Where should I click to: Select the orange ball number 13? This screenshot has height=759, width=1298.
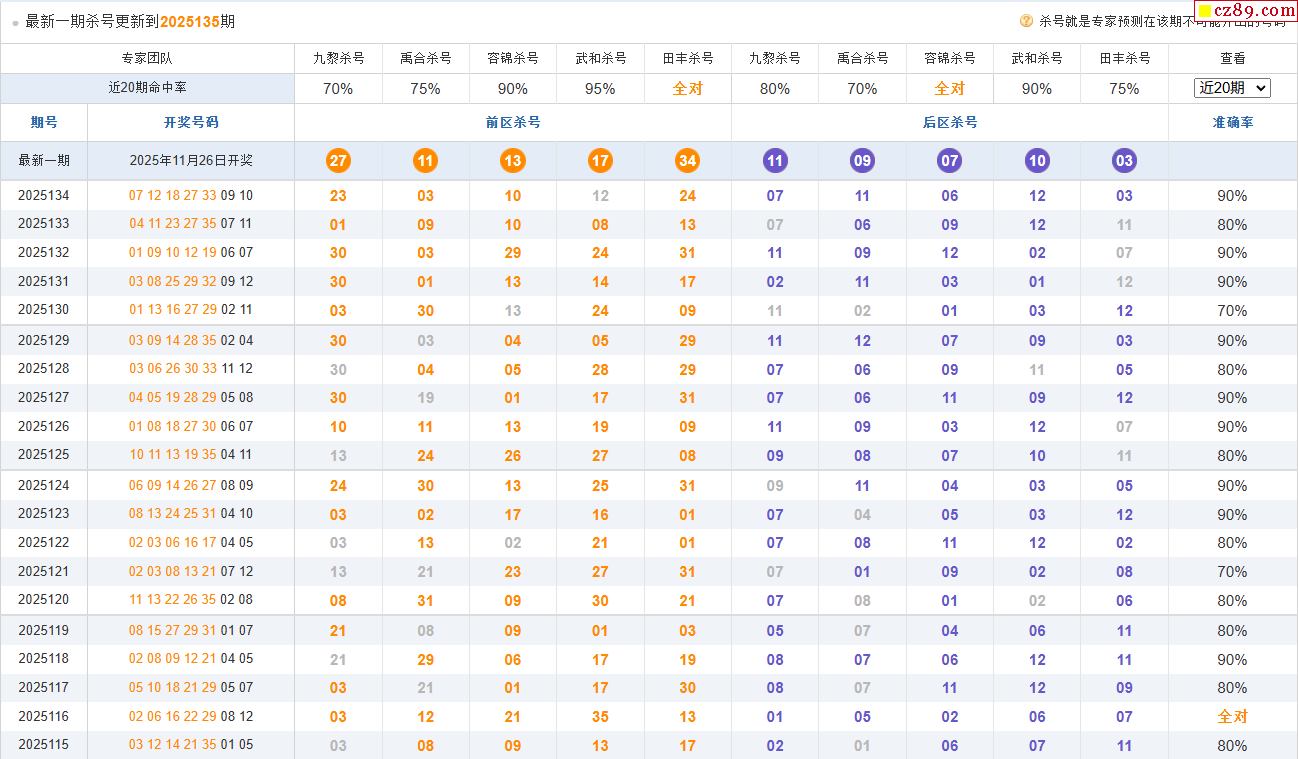(x=513, y=161)
